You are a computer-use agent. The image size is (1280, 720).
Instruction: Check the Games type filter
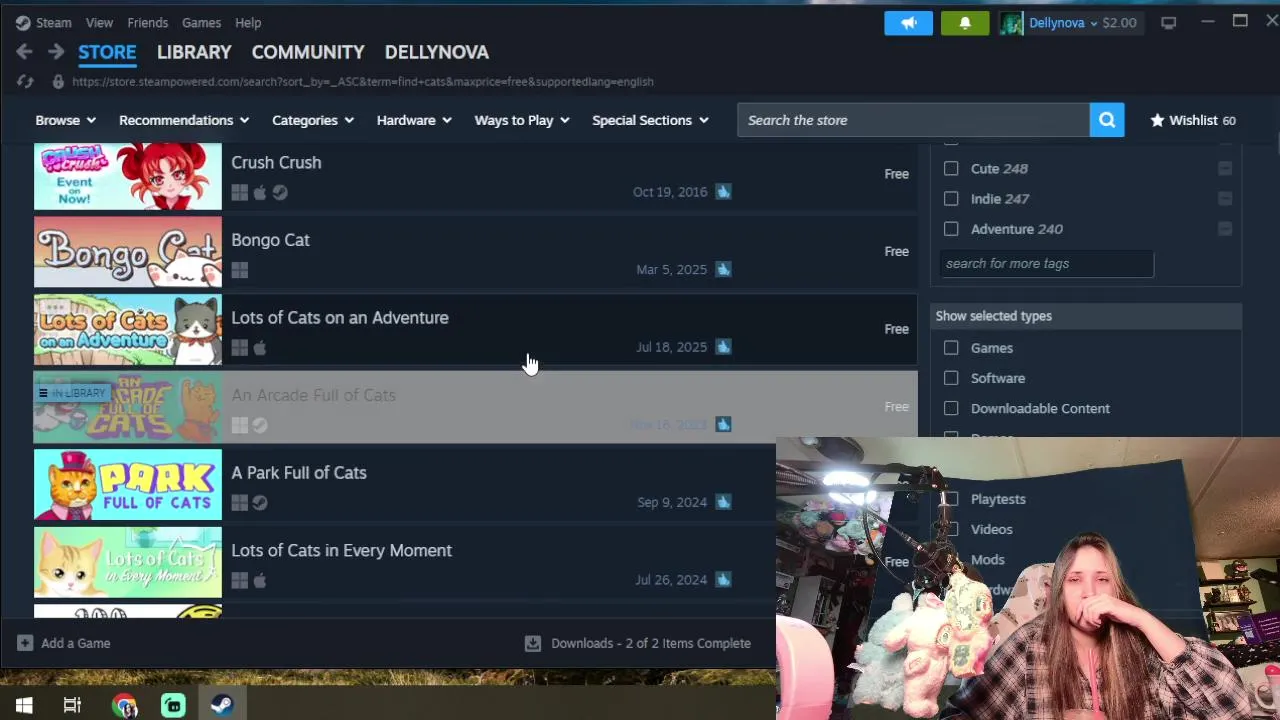[x=951, y=348]
